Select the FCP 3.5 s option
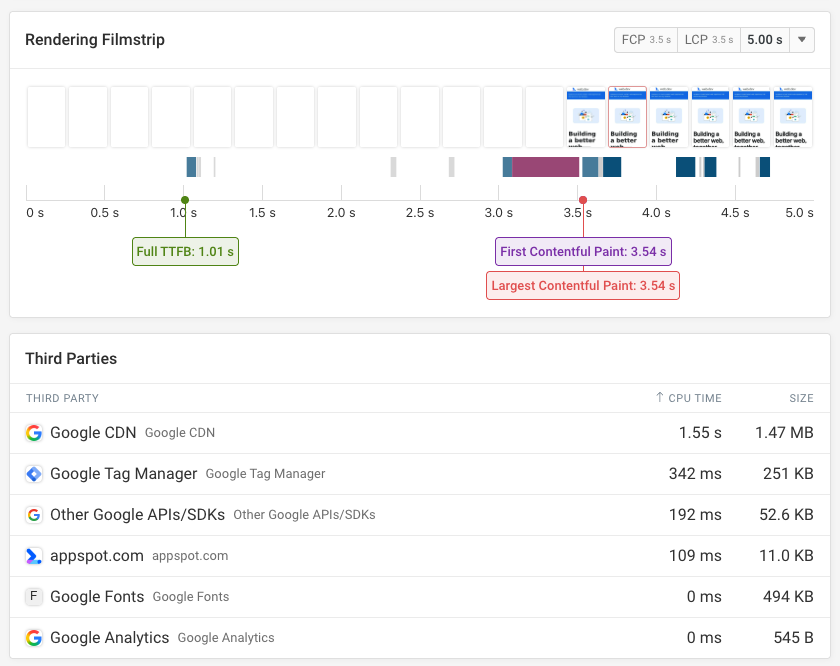 [646, 40]
